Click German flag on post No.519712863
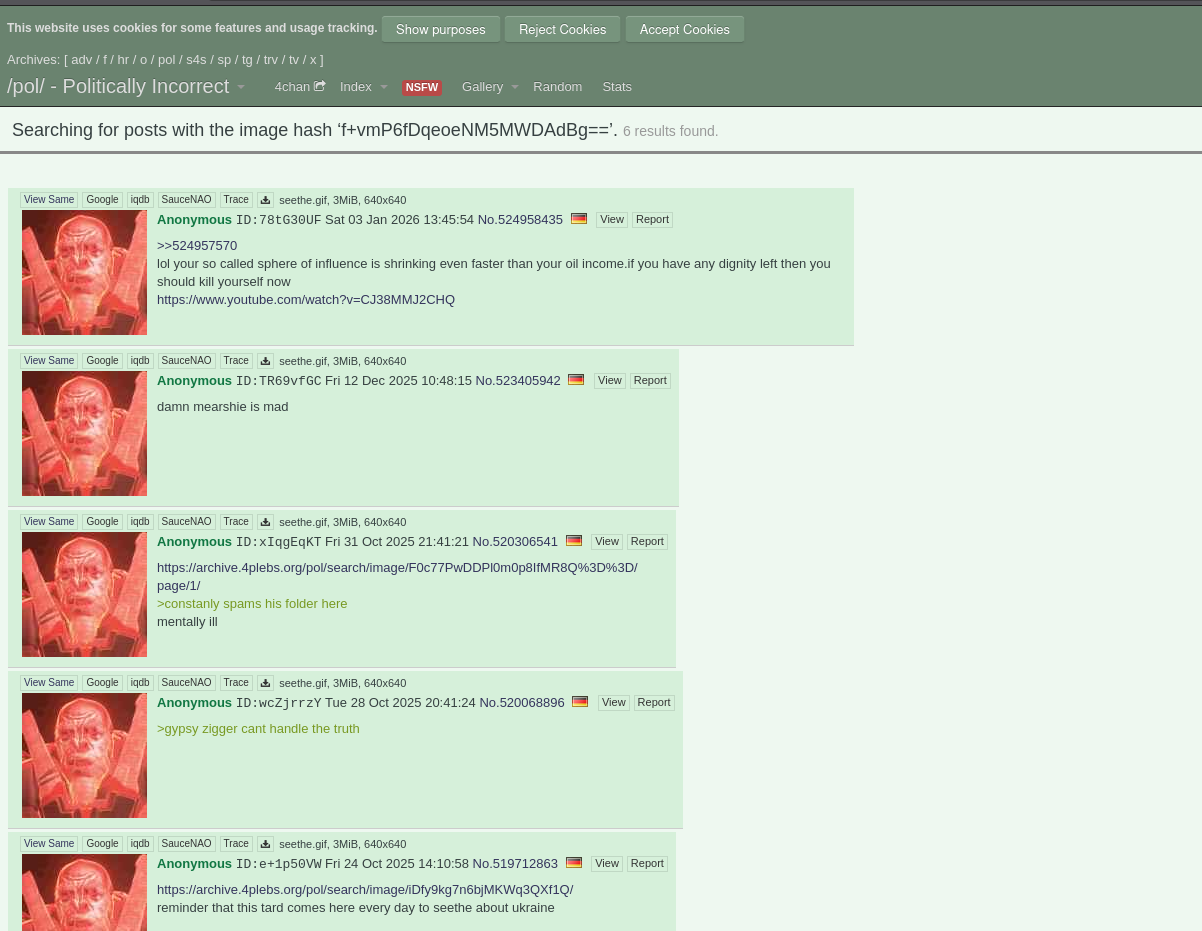 (574, 862)
